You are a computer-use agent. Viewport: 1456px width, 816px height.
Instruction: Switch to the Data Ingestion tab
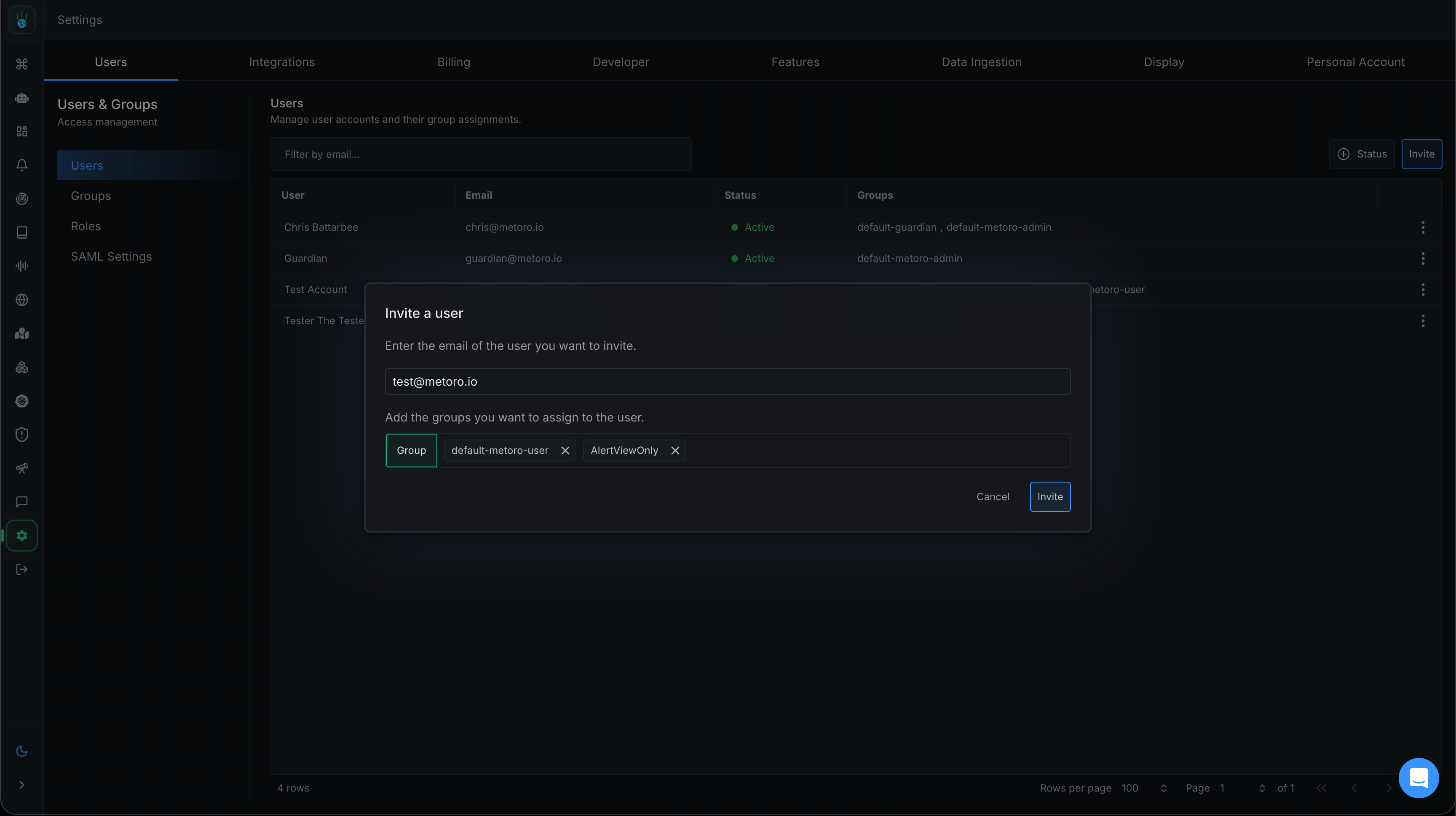pos(981,62)
